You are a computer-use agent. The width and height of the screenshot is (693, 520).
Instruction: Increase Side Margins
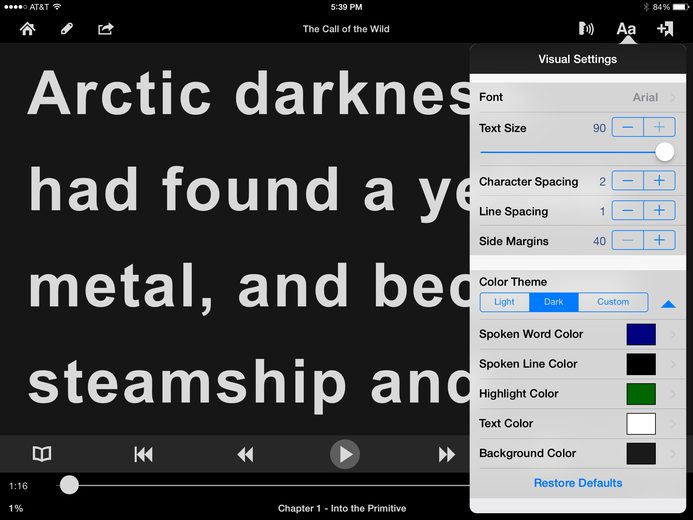coord(659,240)
